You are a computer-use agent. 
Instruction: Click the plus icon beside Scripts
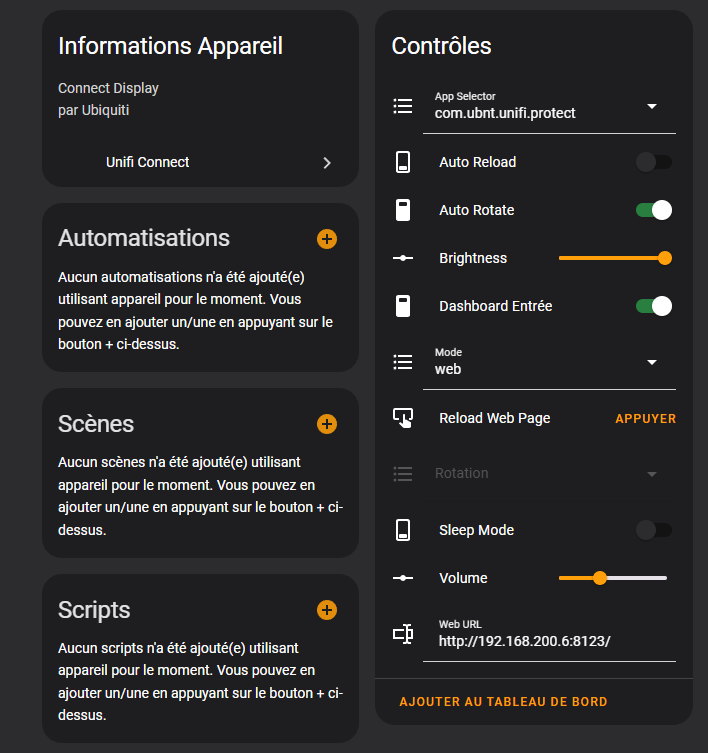(x=327, y=610)
